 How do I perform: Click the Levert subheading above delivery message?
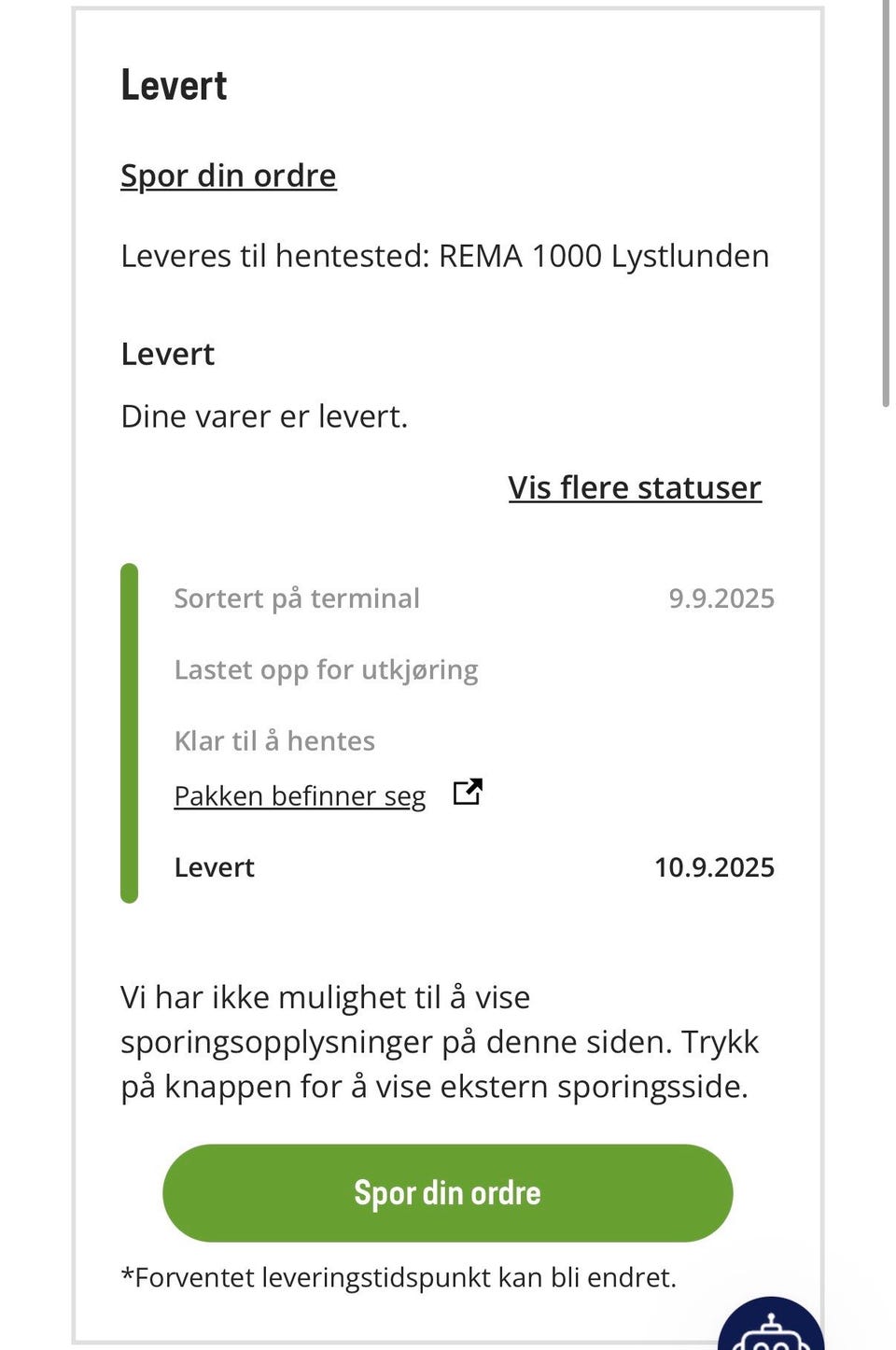click(x=168, y=354)
